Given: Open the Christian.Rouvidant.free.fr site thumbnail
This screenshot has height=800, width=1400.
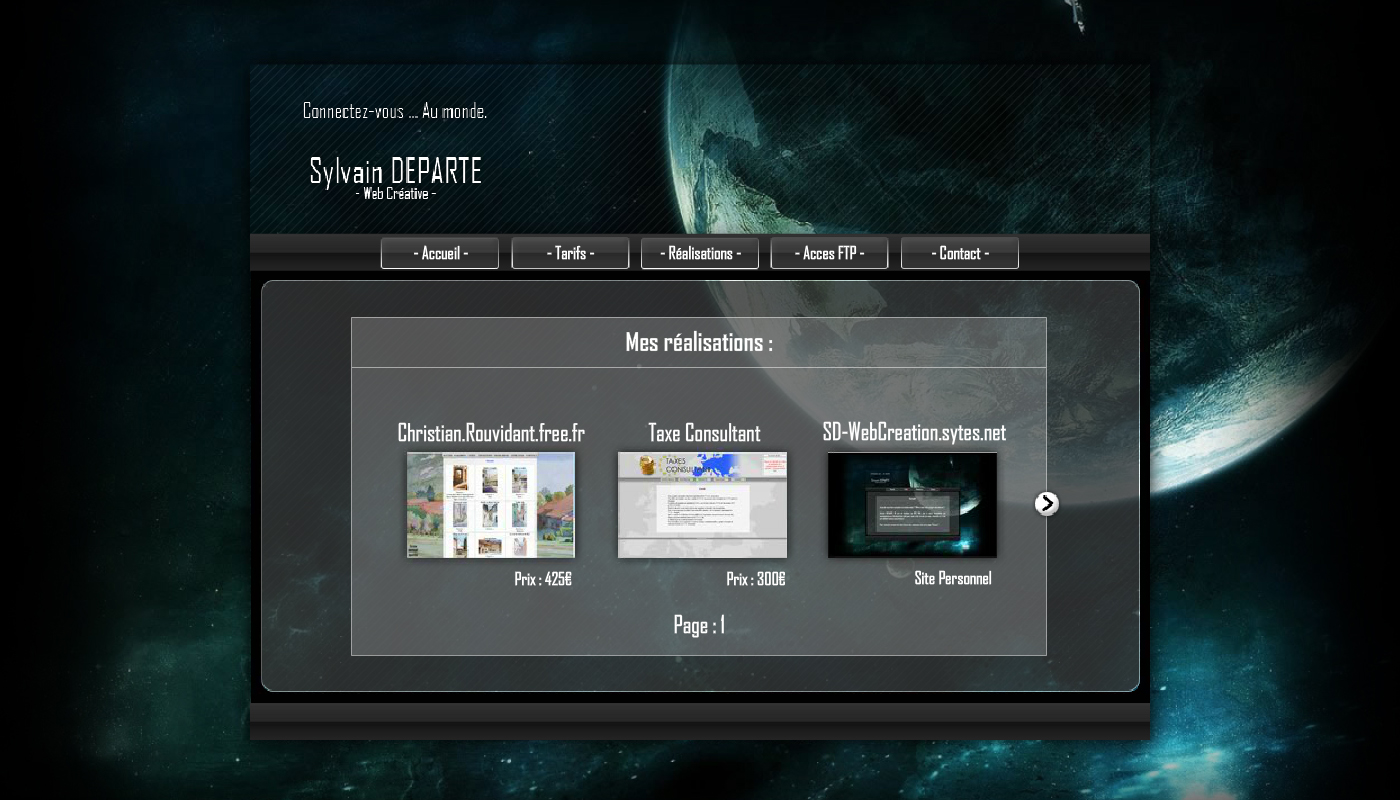Looking at the screenshot, I should pos(490,505).
